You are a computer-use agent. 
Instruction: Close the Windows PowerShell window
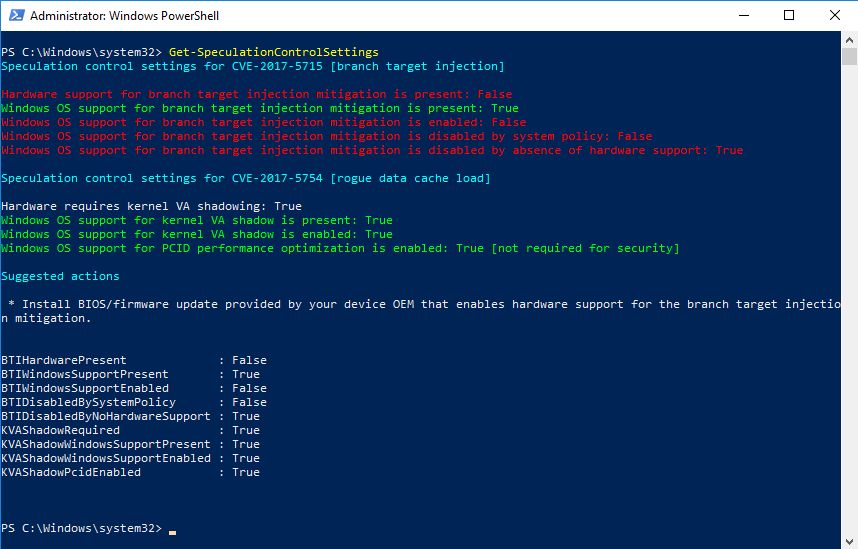pos(834,16)
